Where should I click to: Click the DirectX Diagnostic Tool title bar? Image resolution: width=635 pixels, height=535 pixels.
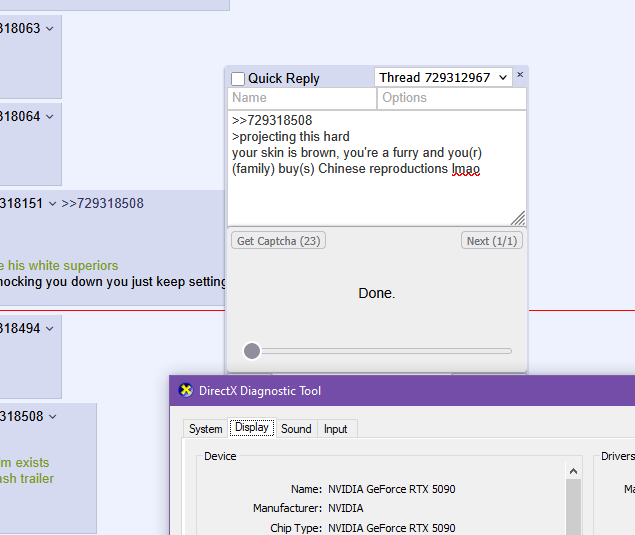point(402,390)
